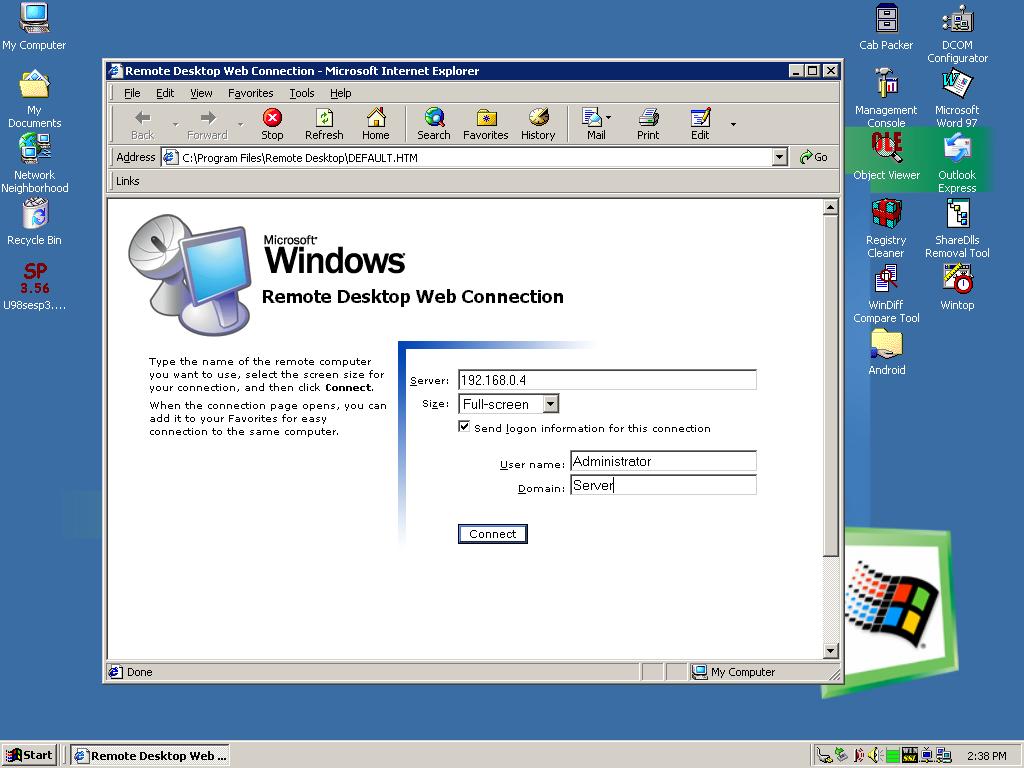
Task: Select the U98sesp3 SP 3.56 desktop icon
Action: tap(35, 286)
